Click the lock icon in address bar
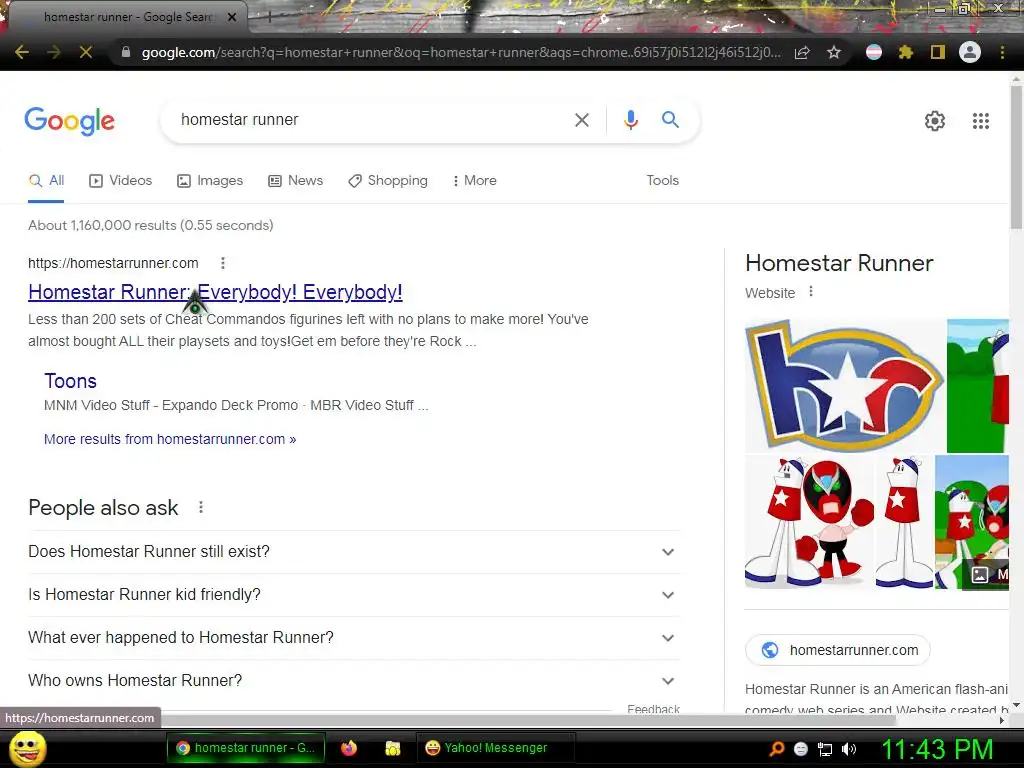 tap(126, 52)
